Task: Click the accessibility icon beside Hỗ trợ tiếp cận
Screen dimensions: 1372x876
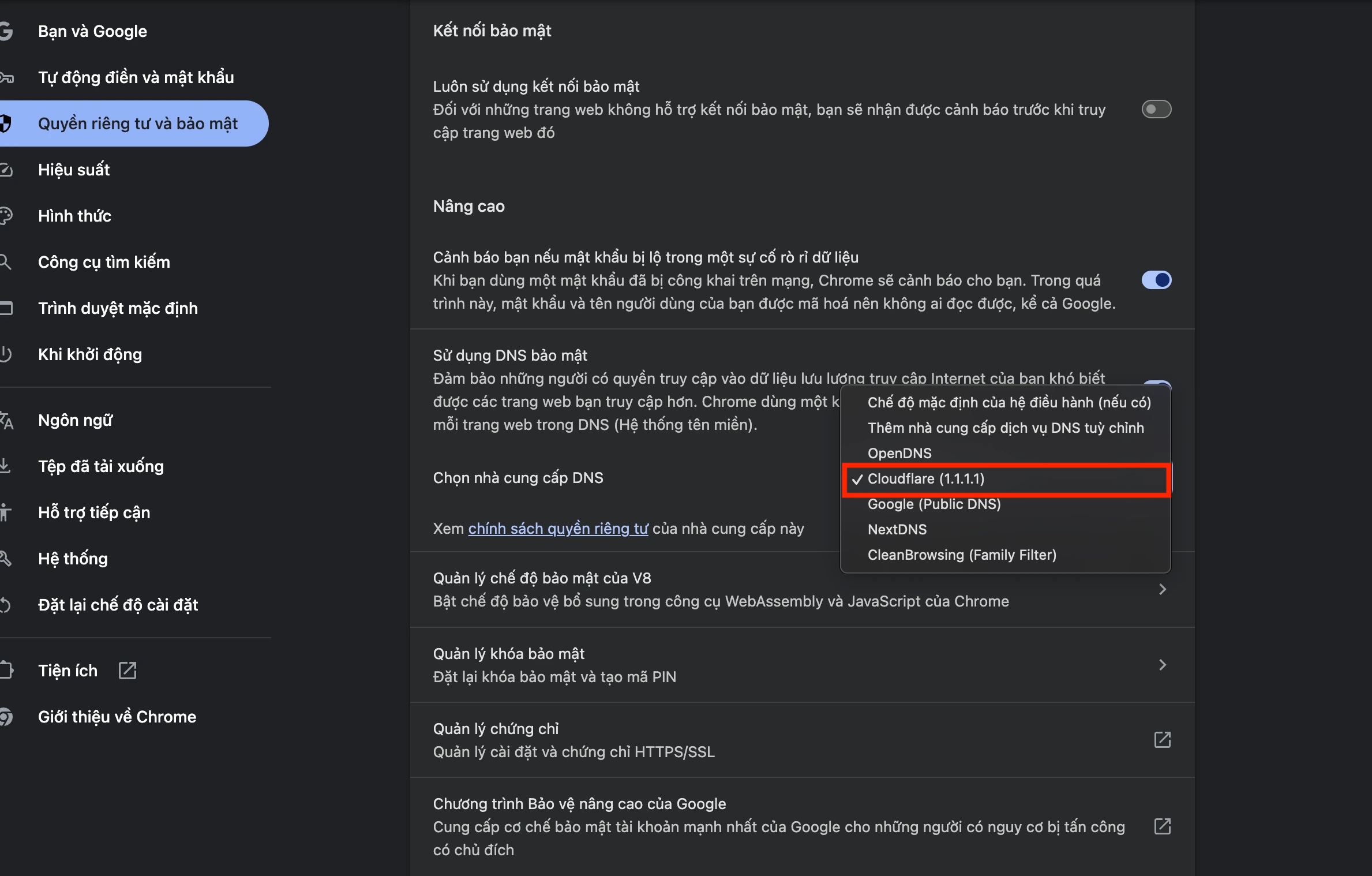Action: pos(5,512)
